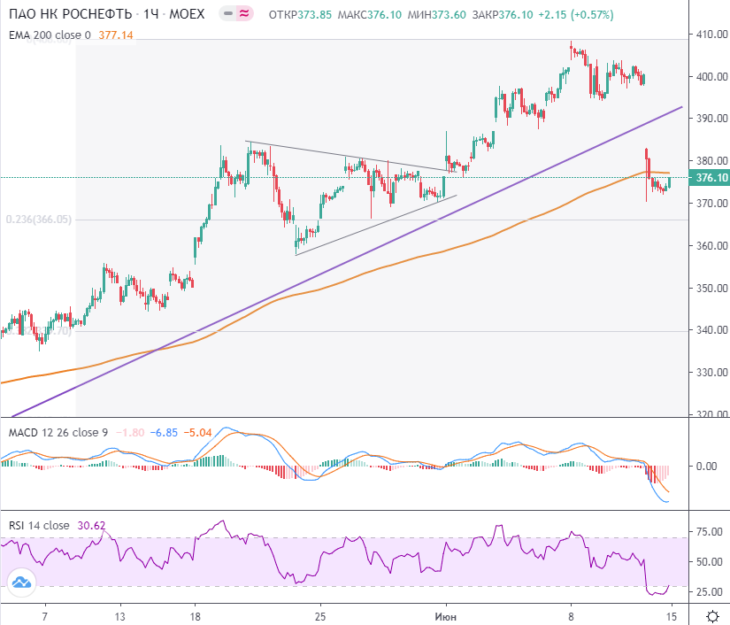The height and width of the screenshot is (625, 730).
Task: Click the MACD line value -6.85
Action: (x=164, y=433)
